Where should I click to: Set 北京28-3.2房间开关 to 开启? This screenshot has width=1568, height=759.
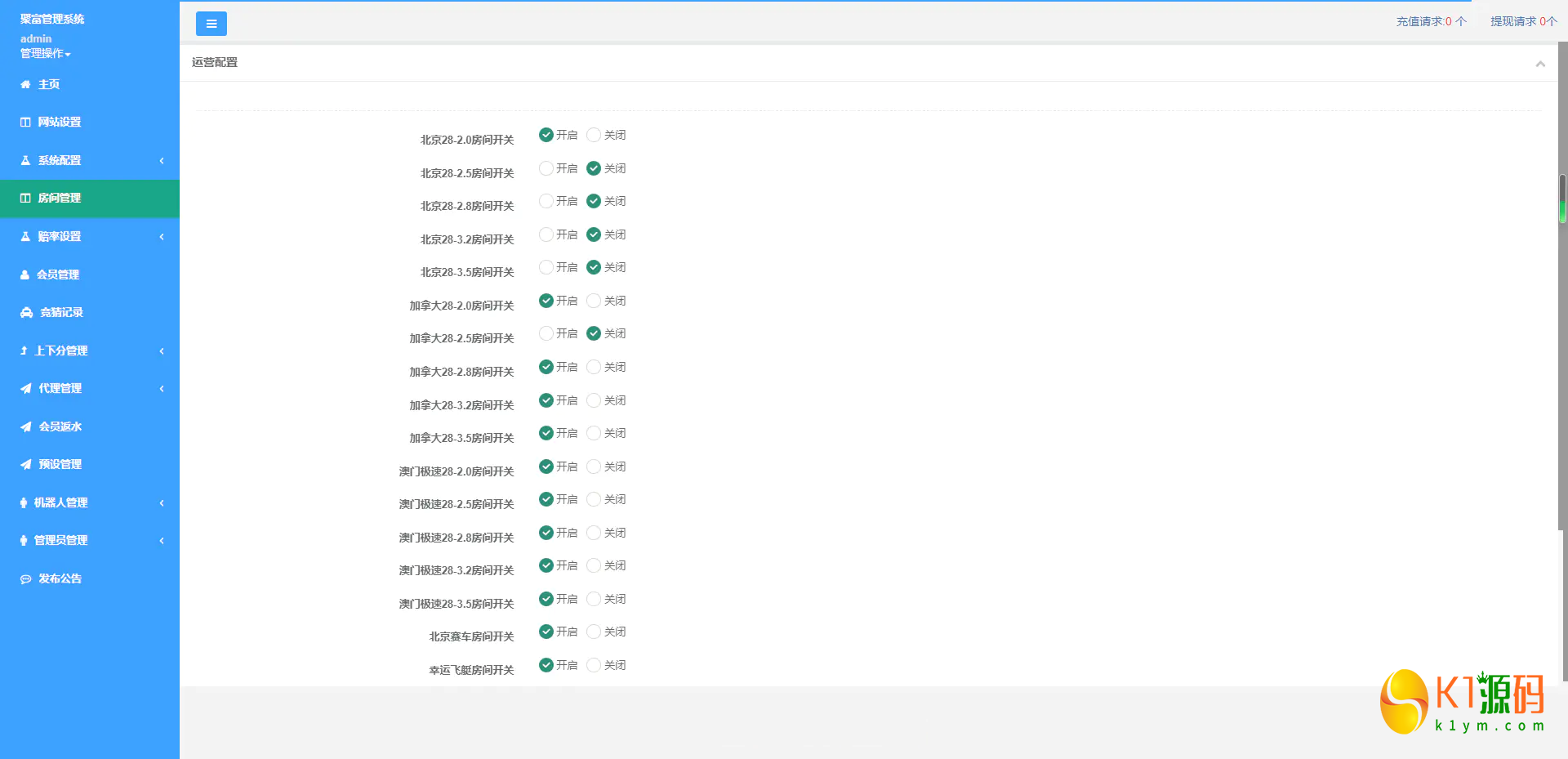(x=546, y=234)
